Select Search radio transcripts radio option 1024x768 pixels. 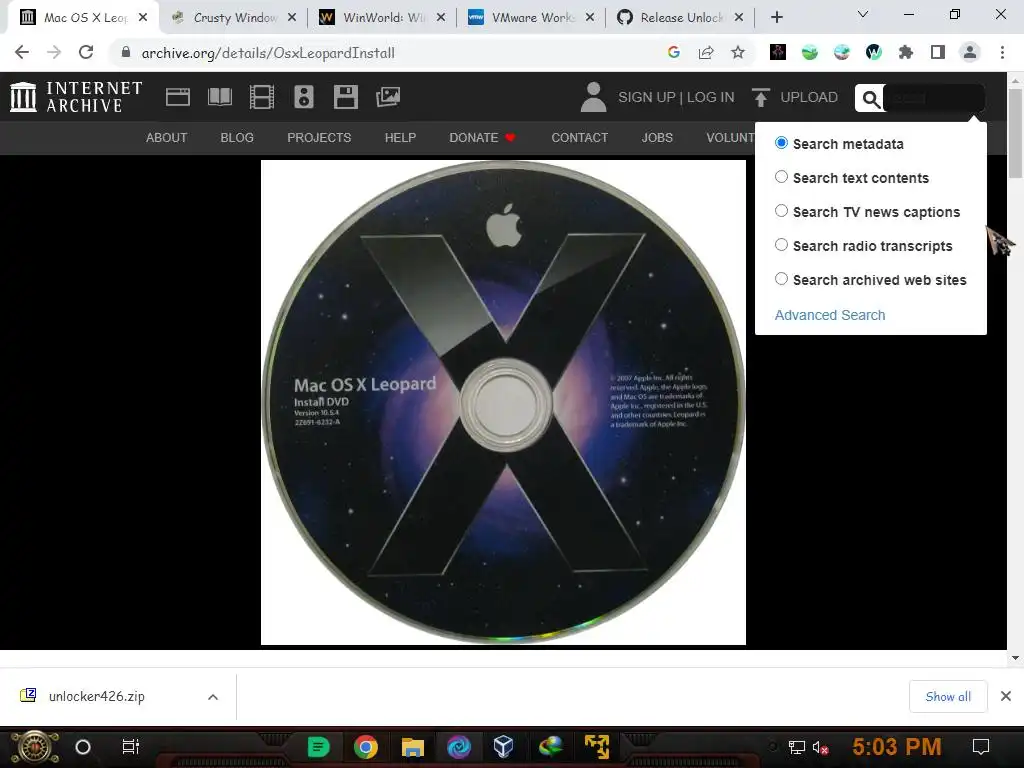click(781, 245)
